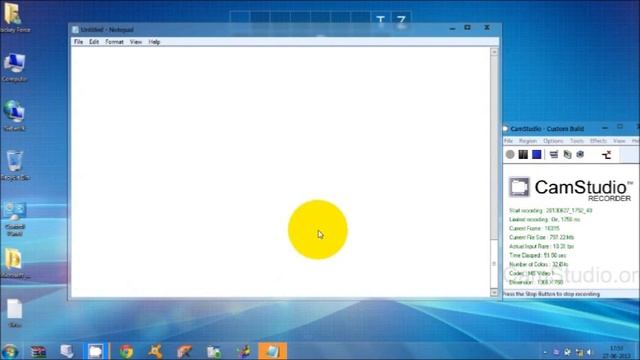The height and width of the screenshot is (360, 640).
Task: Select the Computer desktop icon
Action: tap(15, 68)
